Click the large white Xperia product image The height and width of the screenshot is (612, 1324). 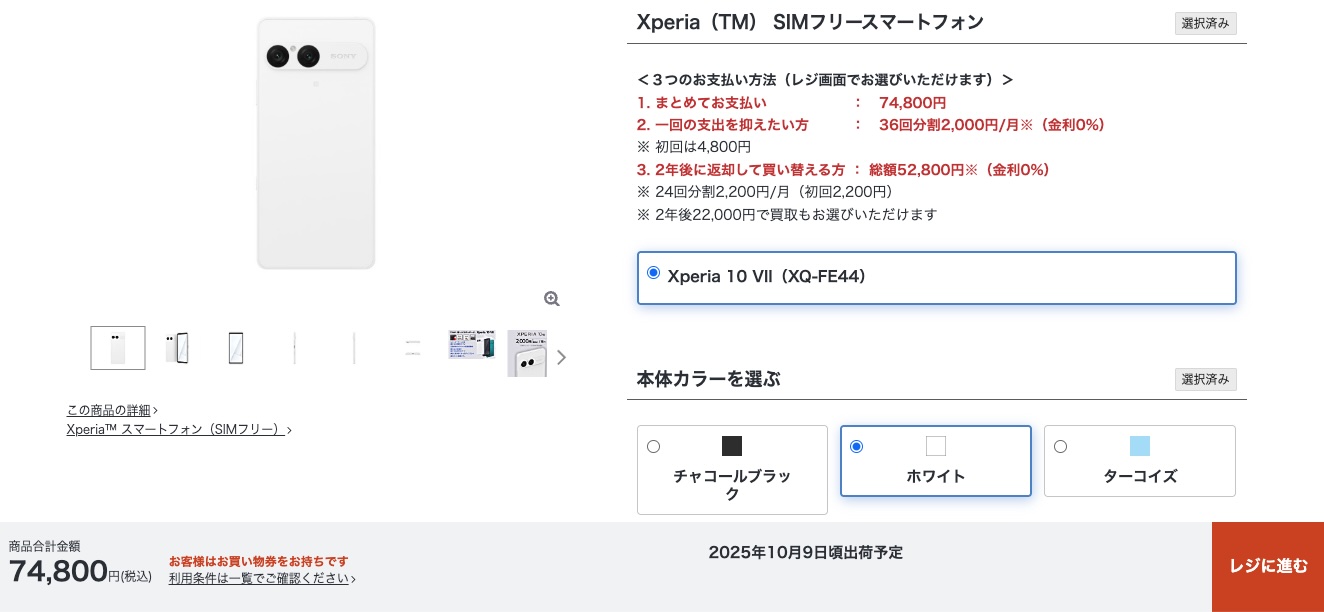316,144
